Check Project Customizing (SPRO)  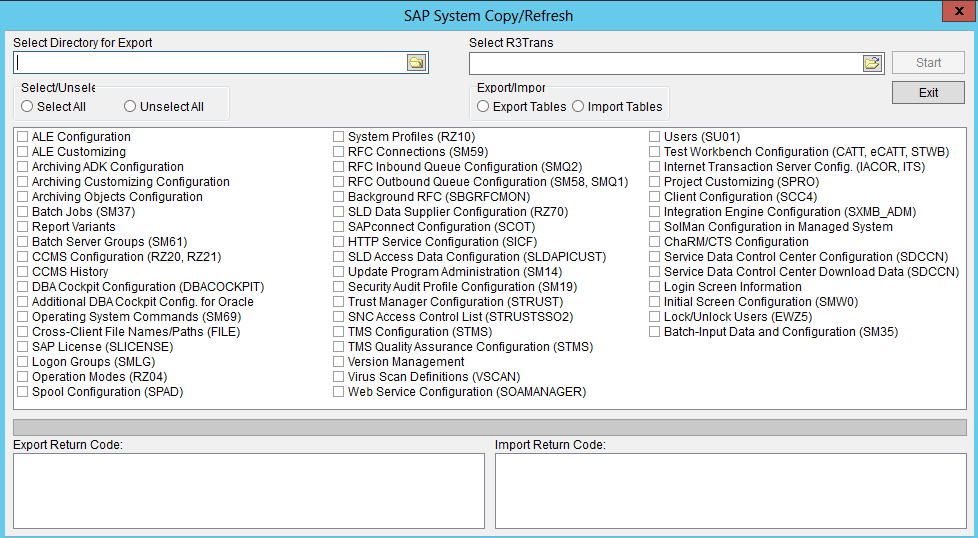point(654,181)
